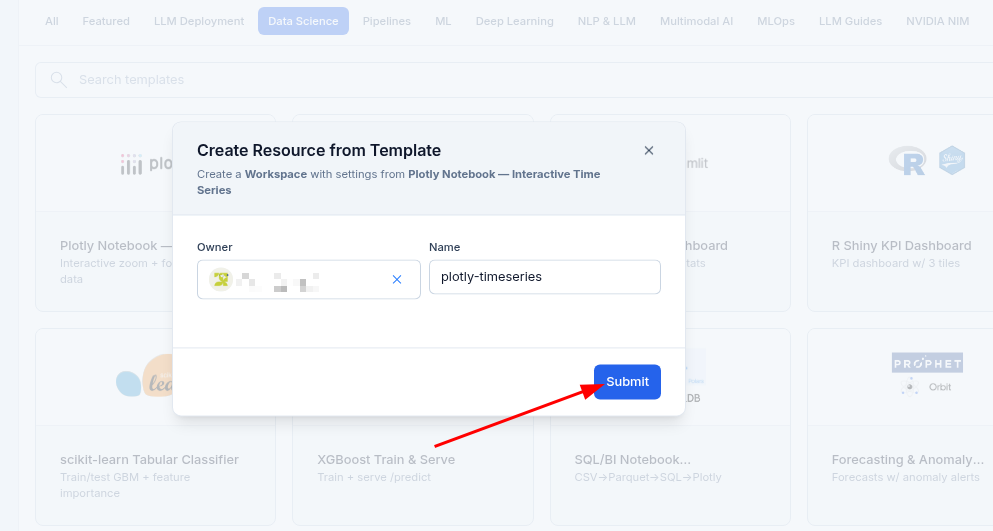Open scikit-learn Tabular Classifier template

(x=149, y=460)
